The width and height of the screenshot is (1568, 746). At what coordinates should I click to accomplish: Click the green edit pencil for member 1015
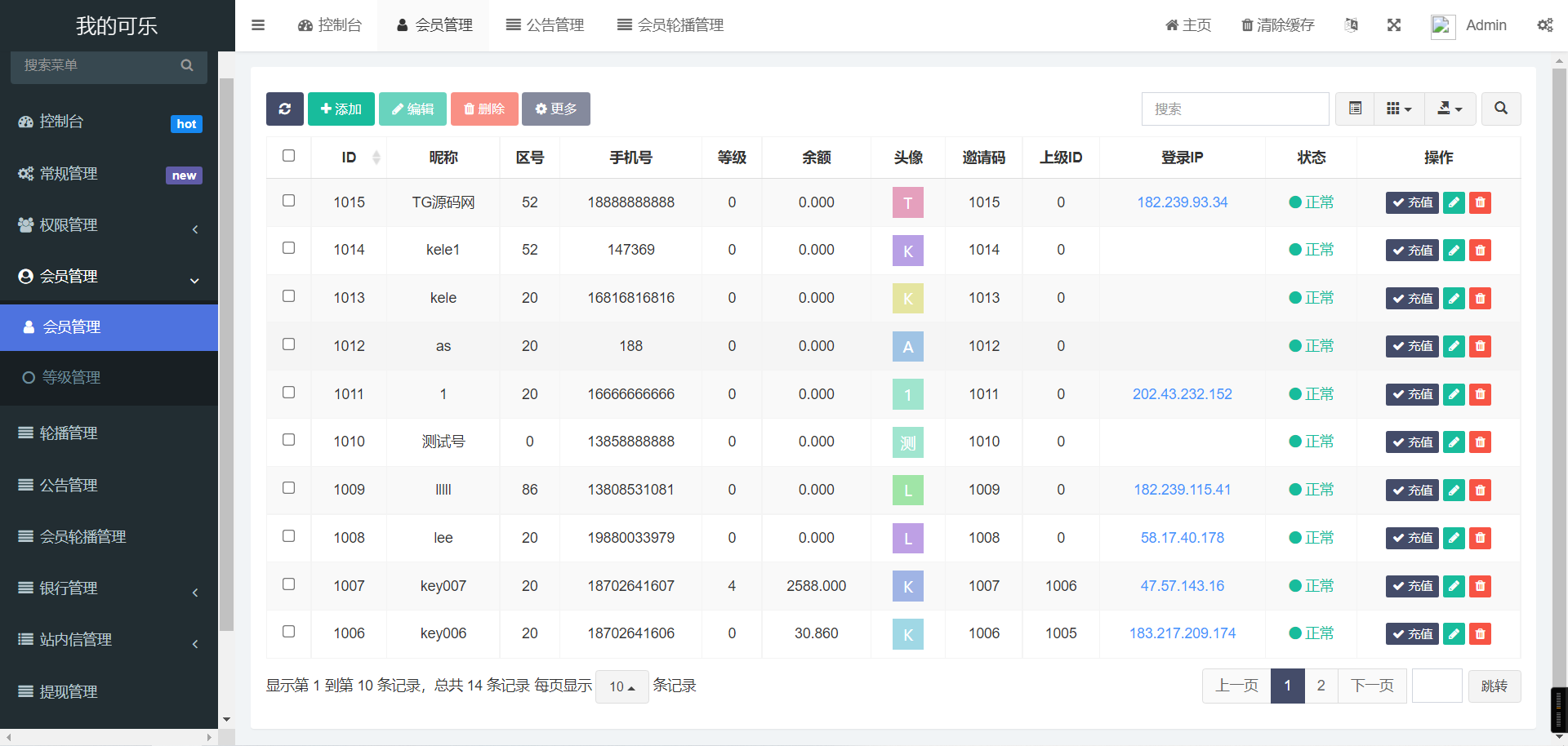(x=1454, y=202)
